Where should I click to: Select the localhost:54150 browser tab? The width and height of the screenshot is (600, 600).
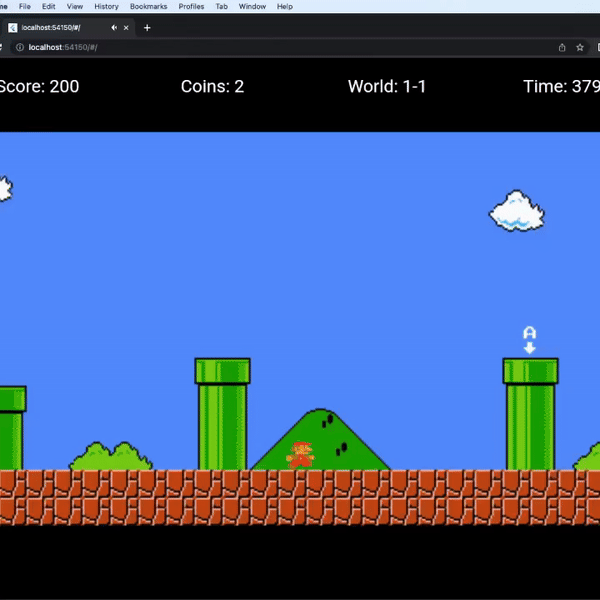(60, 28)
